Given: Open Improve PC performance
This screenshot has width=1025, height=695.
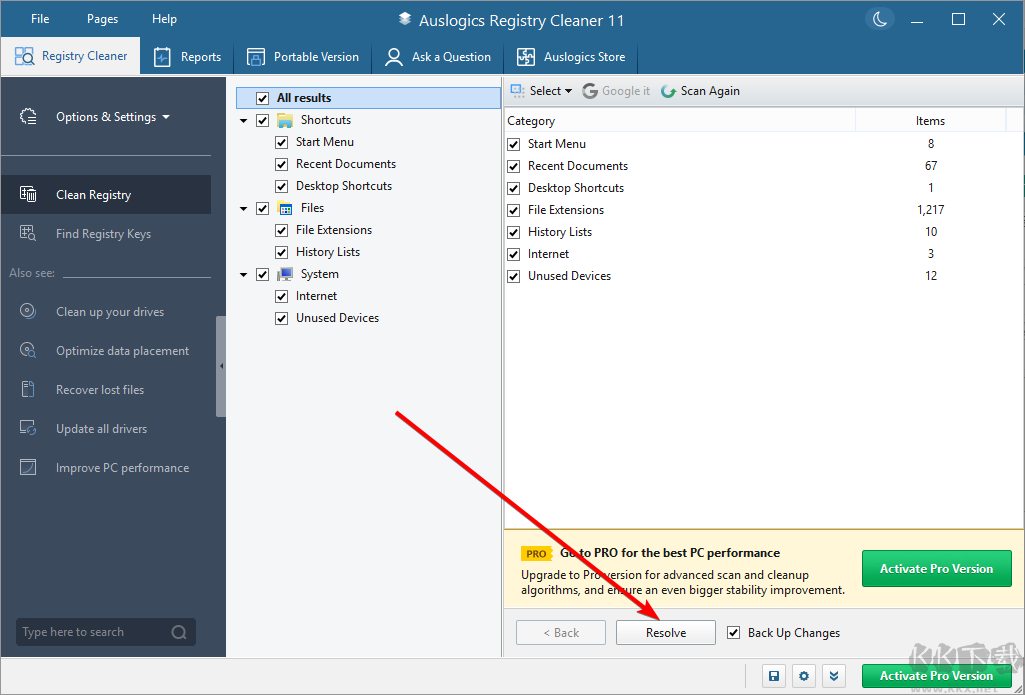Looking at the screenshot, I should click(x=121, y=467).
